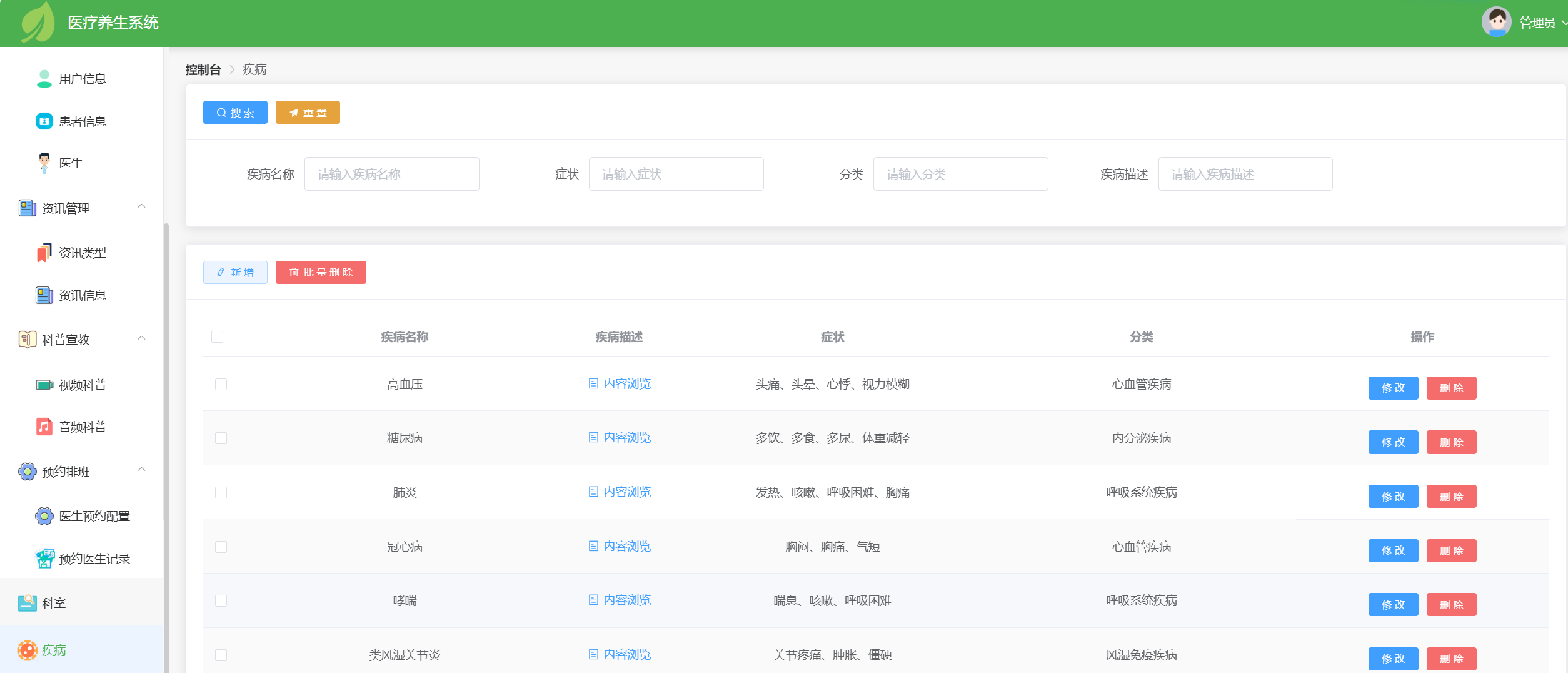Click the 新增 add button
This screenshot has width=1568, height=673.
coord(235,272)
